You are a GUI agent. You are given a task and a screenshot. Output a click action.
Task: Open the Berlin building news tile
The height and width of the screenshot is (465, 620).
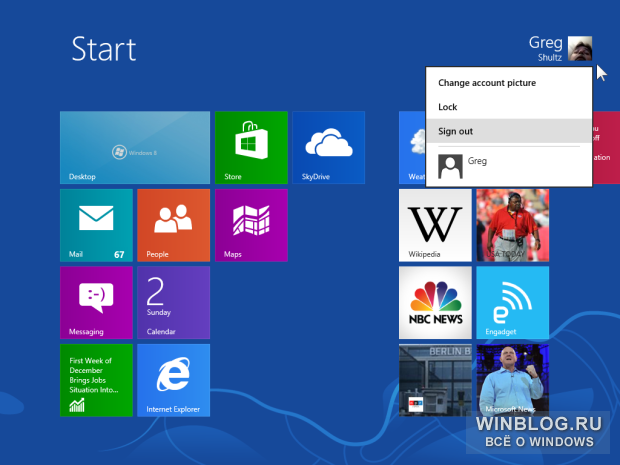(435, 380)
